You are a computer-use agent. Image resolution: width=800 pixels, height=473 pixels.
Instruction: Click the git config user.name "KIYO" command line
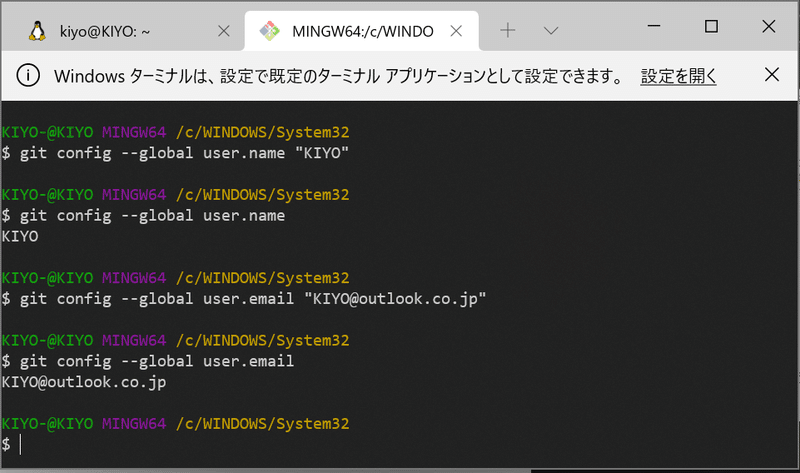click(175, 153)
